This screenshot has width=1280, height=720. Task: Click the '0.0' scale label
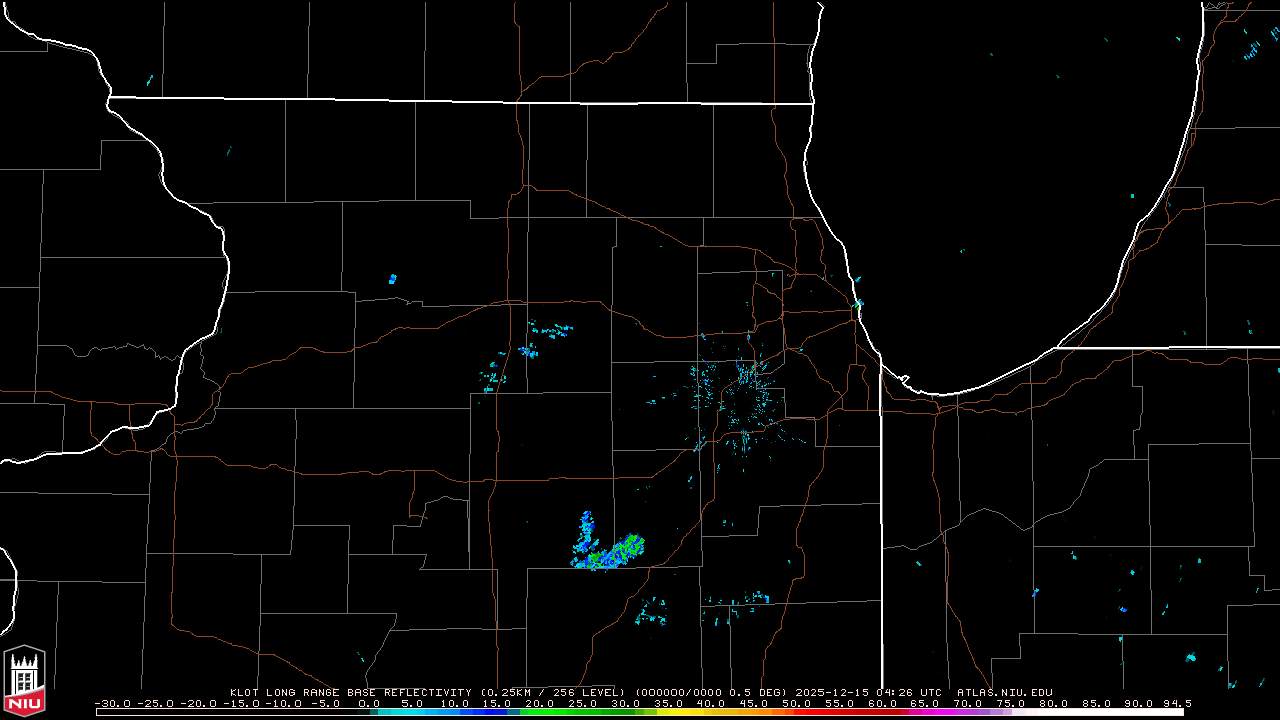tap(369, 703)
